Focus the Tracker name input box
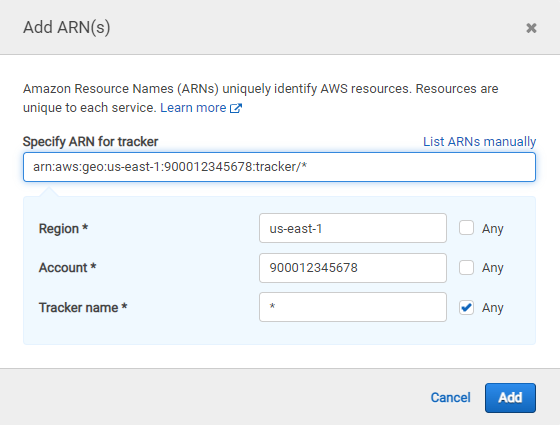 point(353,307)
